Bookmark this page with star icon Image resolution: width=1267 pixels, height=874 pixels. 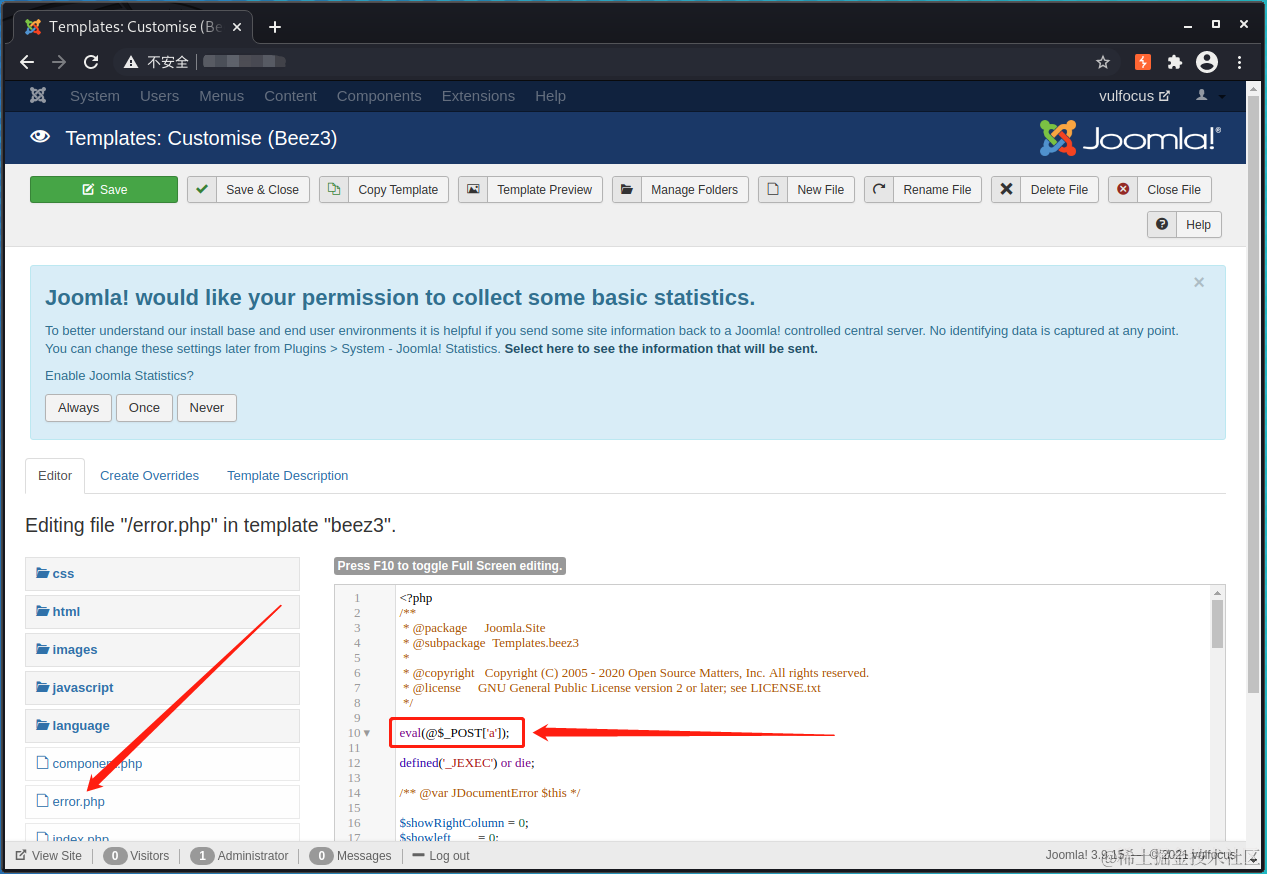1103,62
